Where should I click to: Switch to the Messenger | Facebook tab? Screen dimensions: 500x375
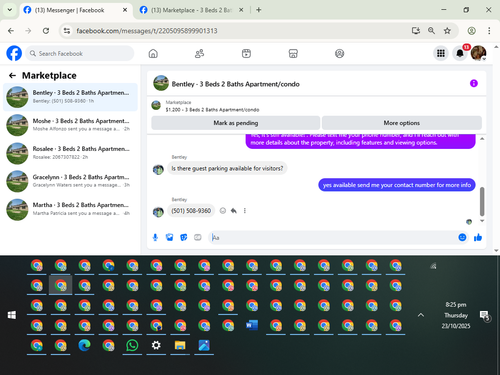(70, 10)
